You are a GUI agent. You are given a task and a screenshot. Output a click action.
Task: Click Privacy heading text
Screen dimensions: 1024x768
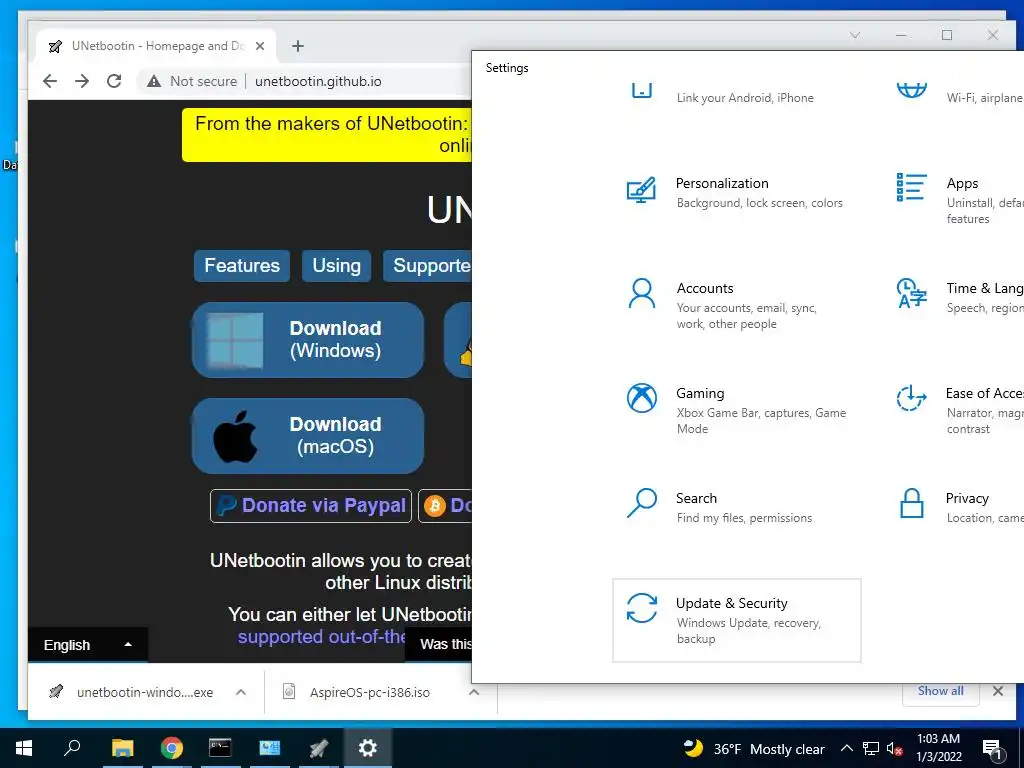point(967,498)
